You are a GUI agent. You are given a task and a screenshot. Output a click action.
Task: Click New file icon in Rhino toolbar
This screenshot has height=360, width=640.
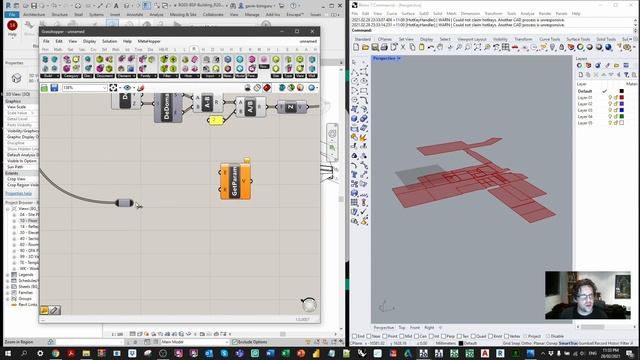point(356,47)
